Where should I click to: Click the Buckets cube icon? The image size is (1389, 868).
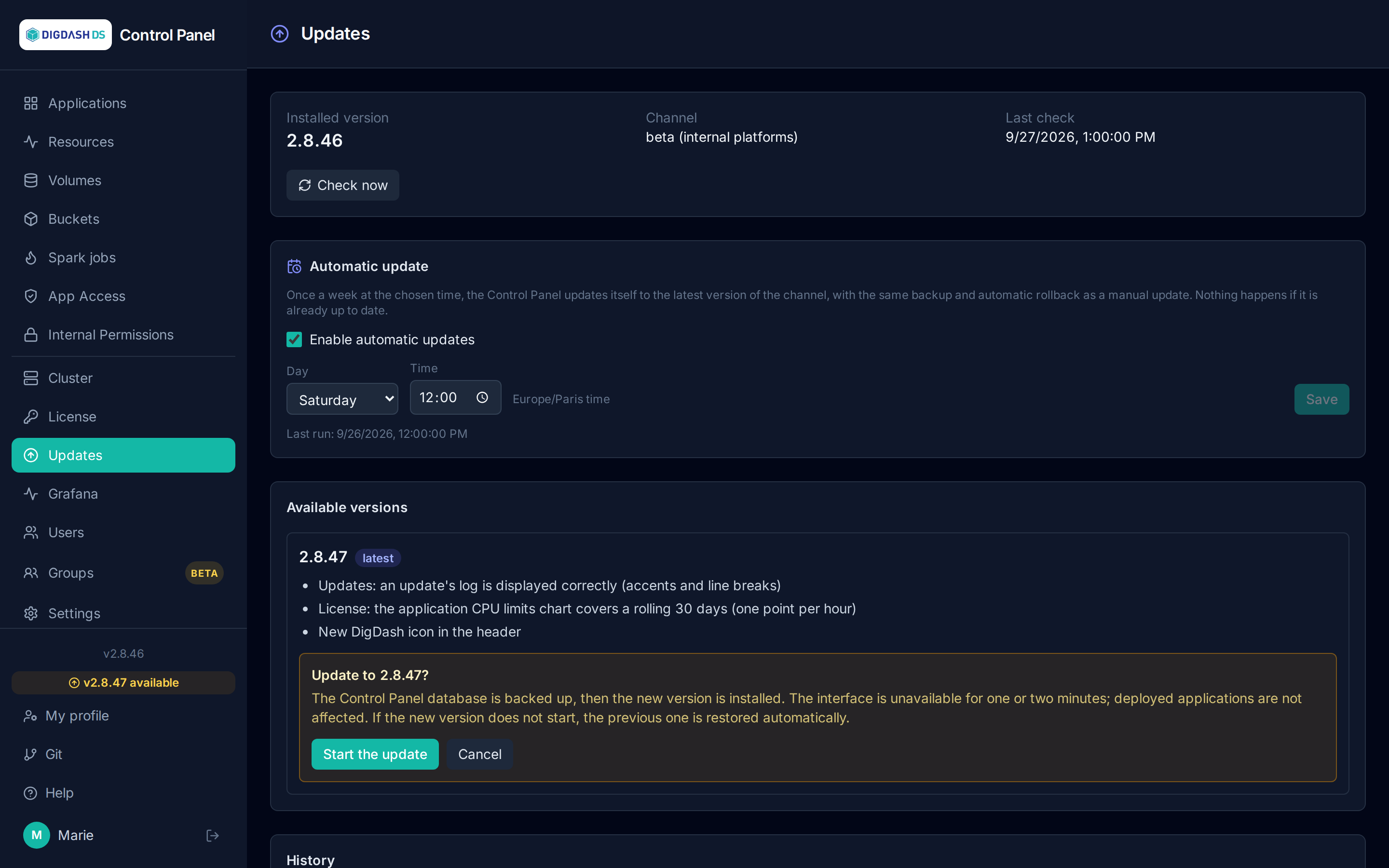[x=31, y=219]
